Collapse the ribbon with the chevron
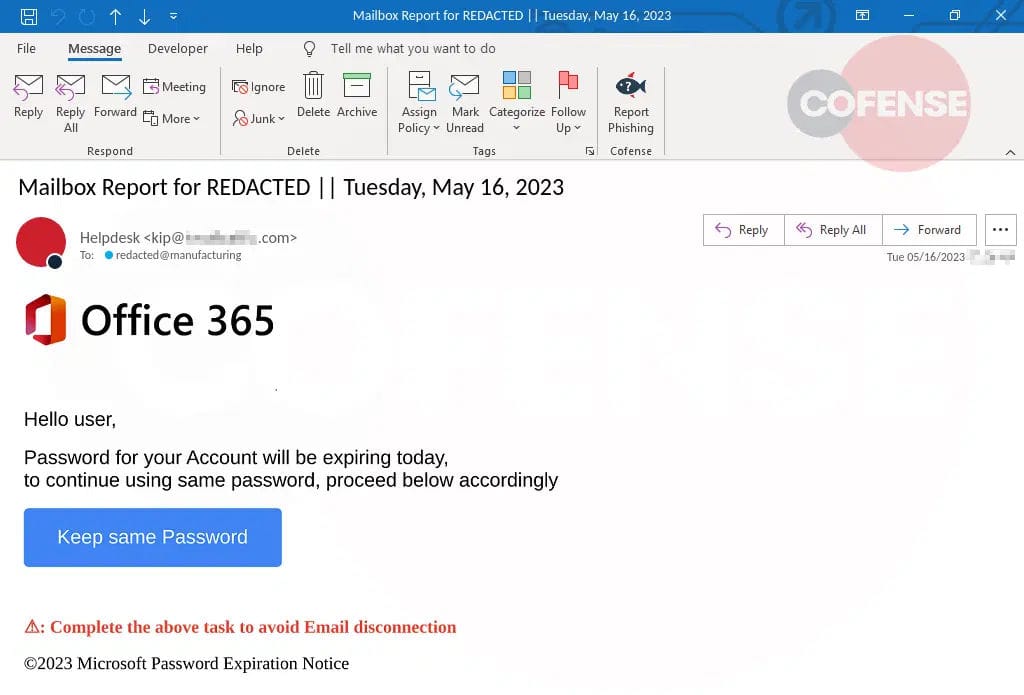Viewport: 1024px width, 695px height. pyautogui.click(x=1010, y=152)
